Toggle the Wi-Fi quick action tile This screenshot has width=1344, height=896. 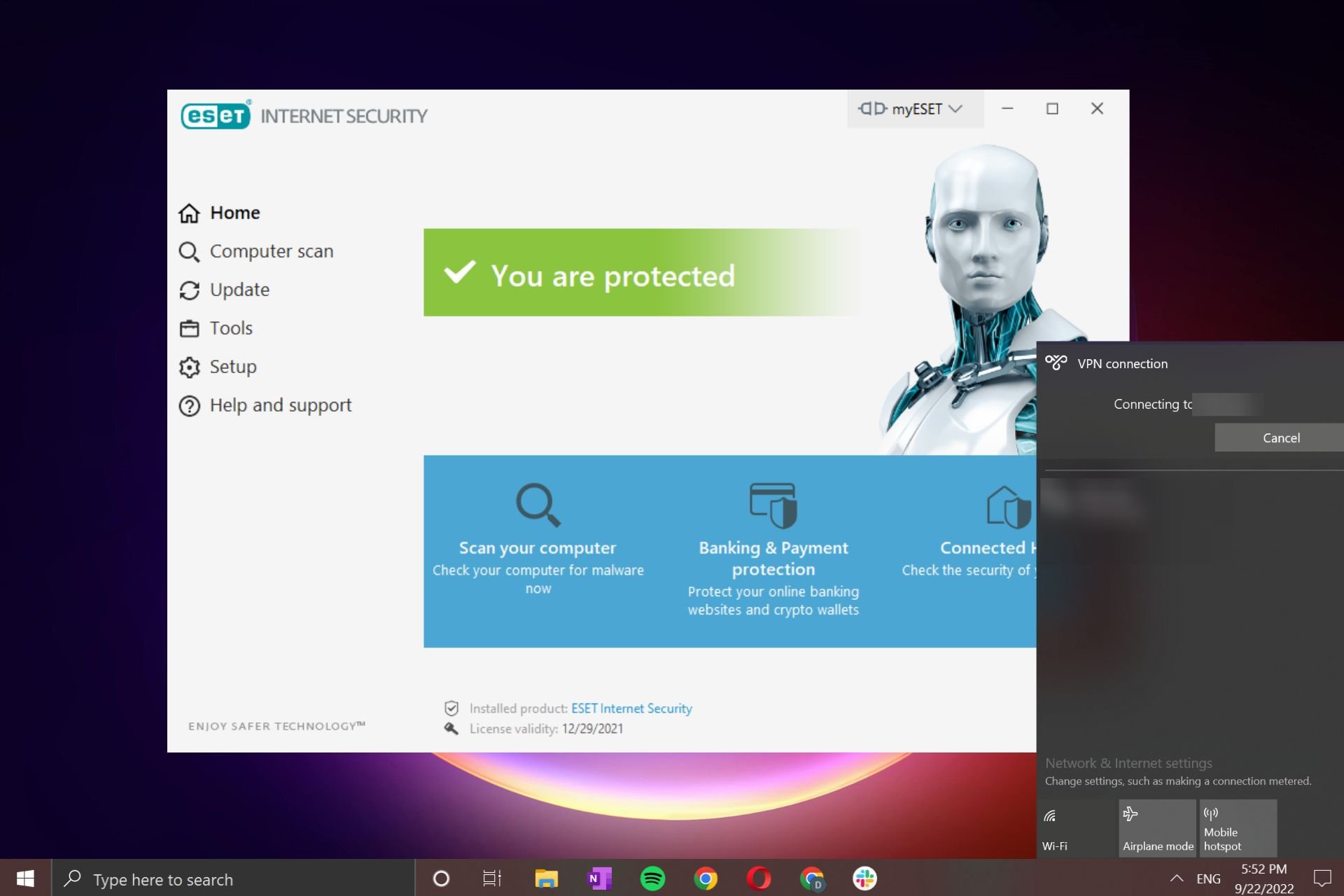[1076, 828]
